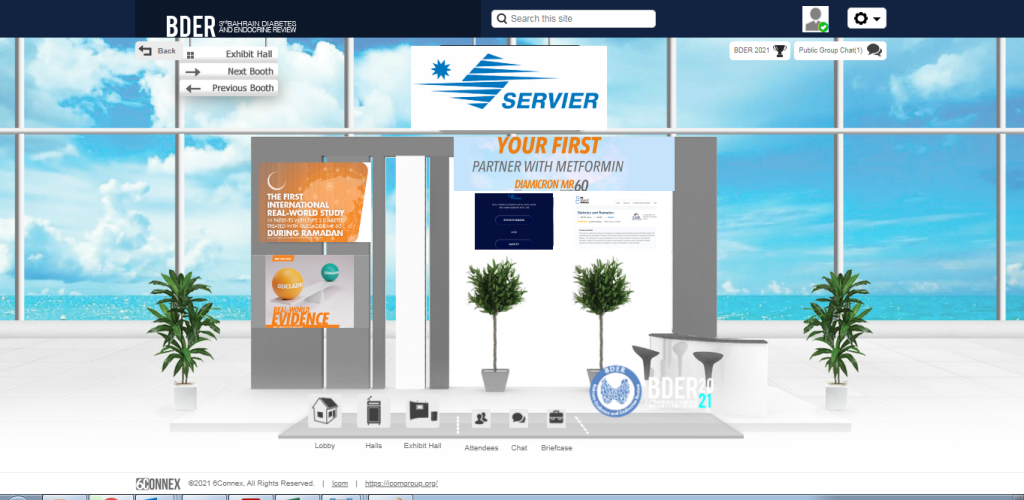Go to Next Booth
Viewport: 1024px width, 500px height.
point(228,71)
